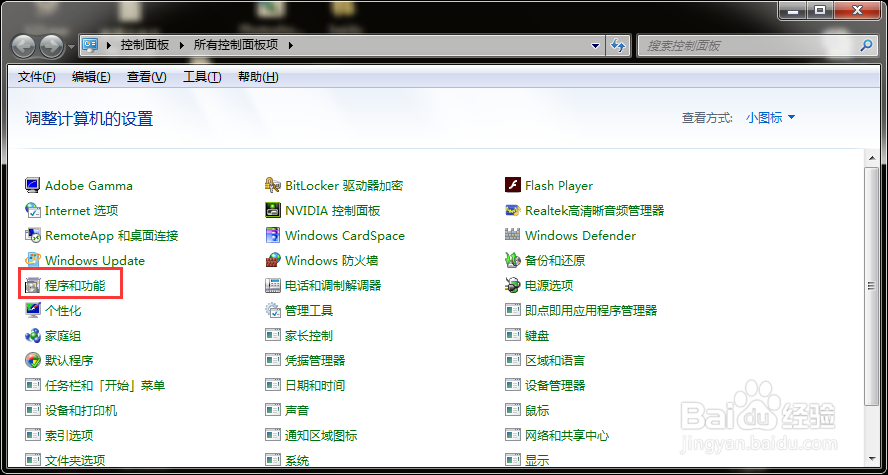Viewport: 888px width, 475px height.
Task: Open recent pages dropdown next to Forward button
Action: (71, 46)
